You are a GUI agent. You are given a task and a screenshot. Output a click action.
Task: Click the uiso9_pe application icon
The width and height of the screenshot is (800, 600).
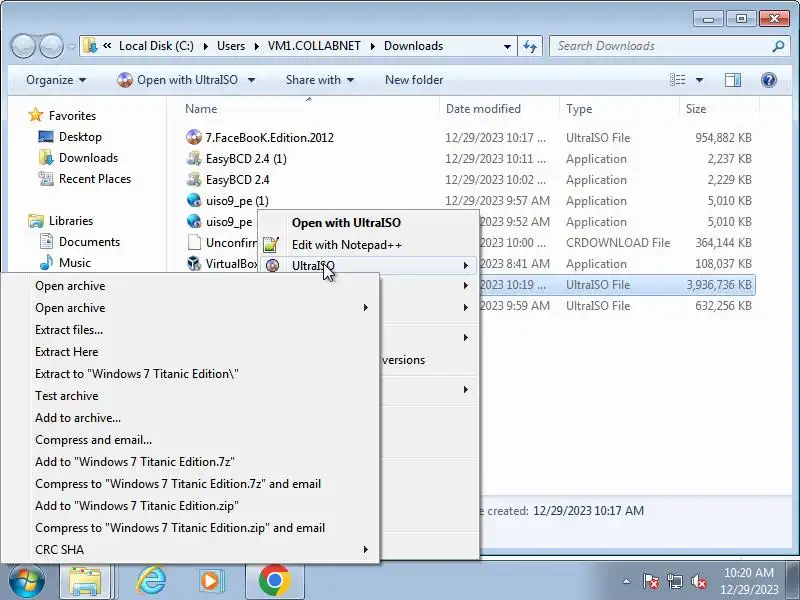click(x=194, y=221)
